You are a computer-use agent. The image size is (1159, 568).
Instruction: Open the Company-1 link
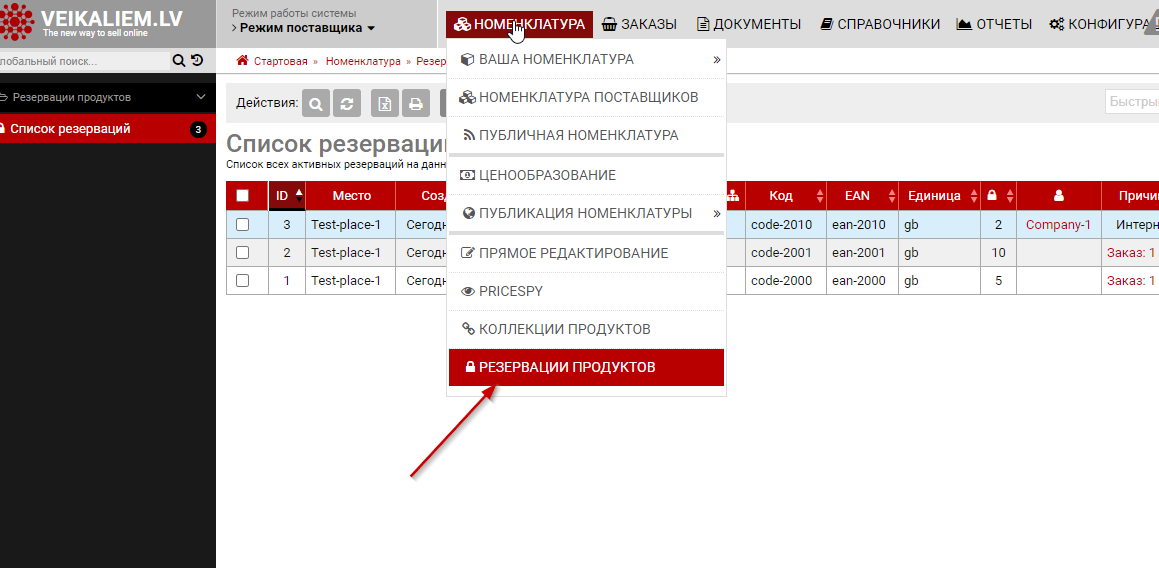coord(1058,225)
